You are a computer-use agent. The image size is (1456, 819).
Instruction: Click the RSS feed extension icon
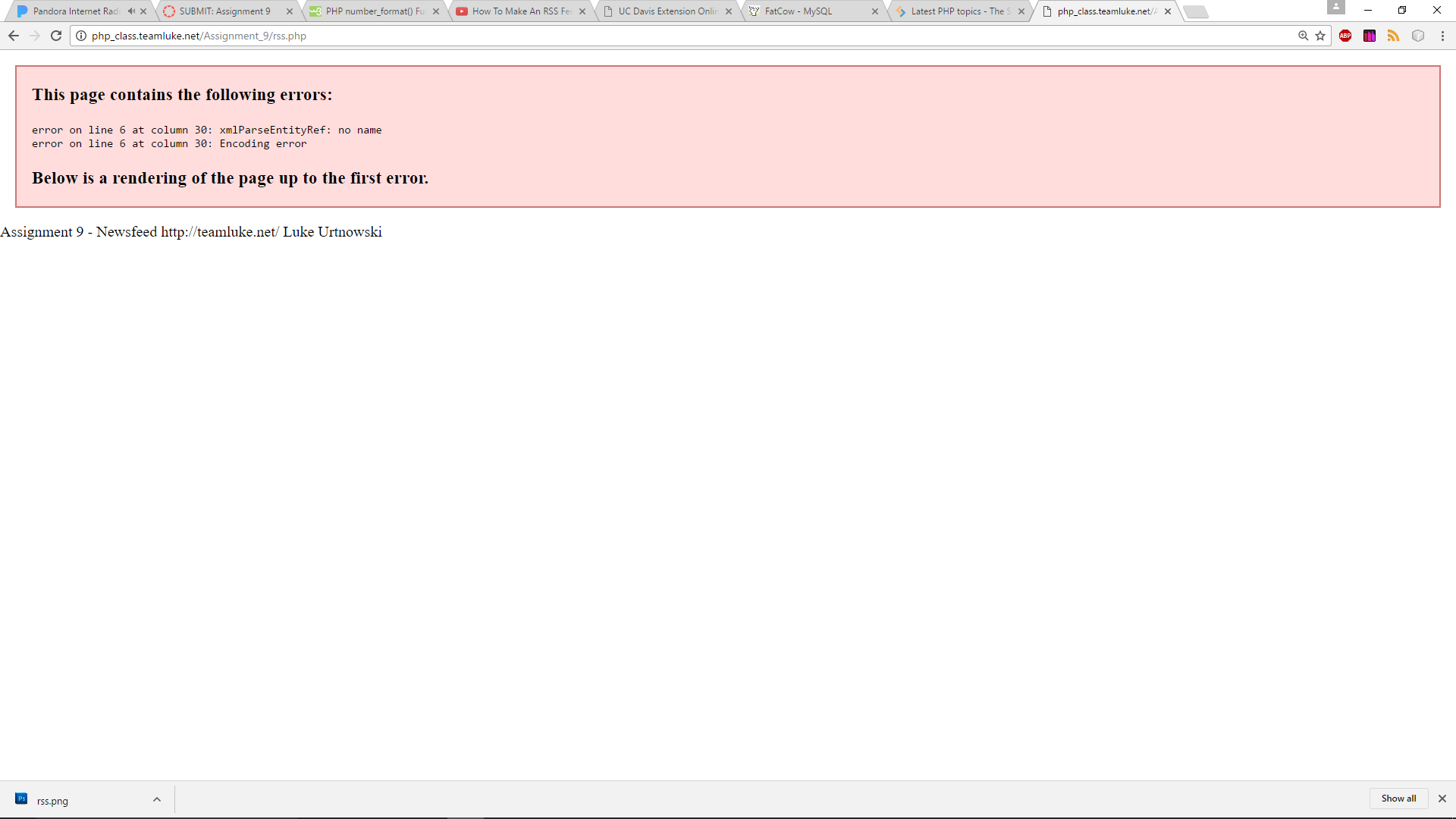(1393, 36)
